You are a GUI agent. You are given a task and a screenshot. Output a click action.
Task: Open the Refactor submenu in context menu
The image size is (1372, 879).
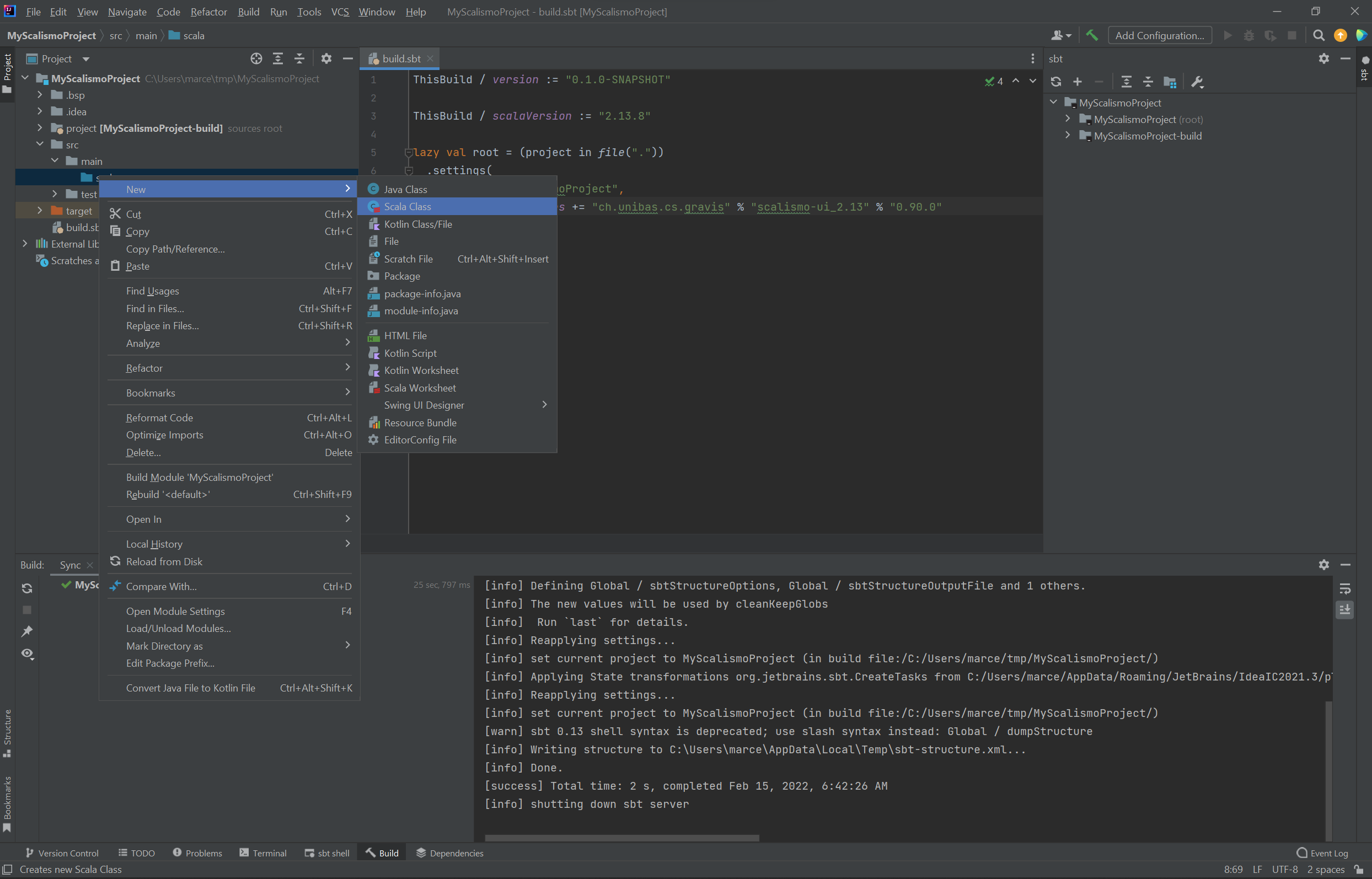(230, 368)
